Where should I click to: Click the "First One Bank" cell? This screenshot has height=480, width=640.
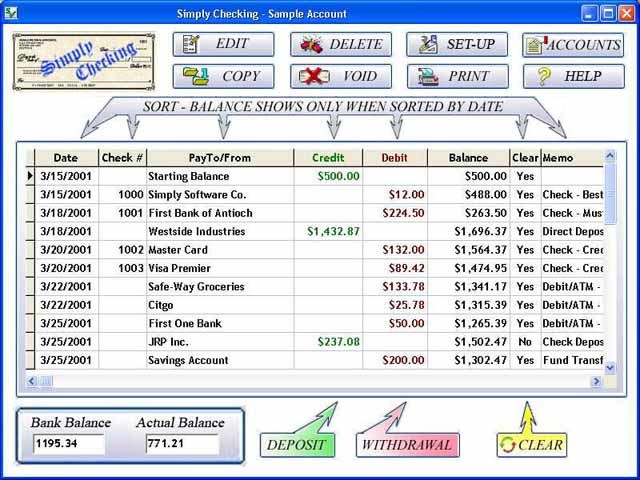coord(220,323)
